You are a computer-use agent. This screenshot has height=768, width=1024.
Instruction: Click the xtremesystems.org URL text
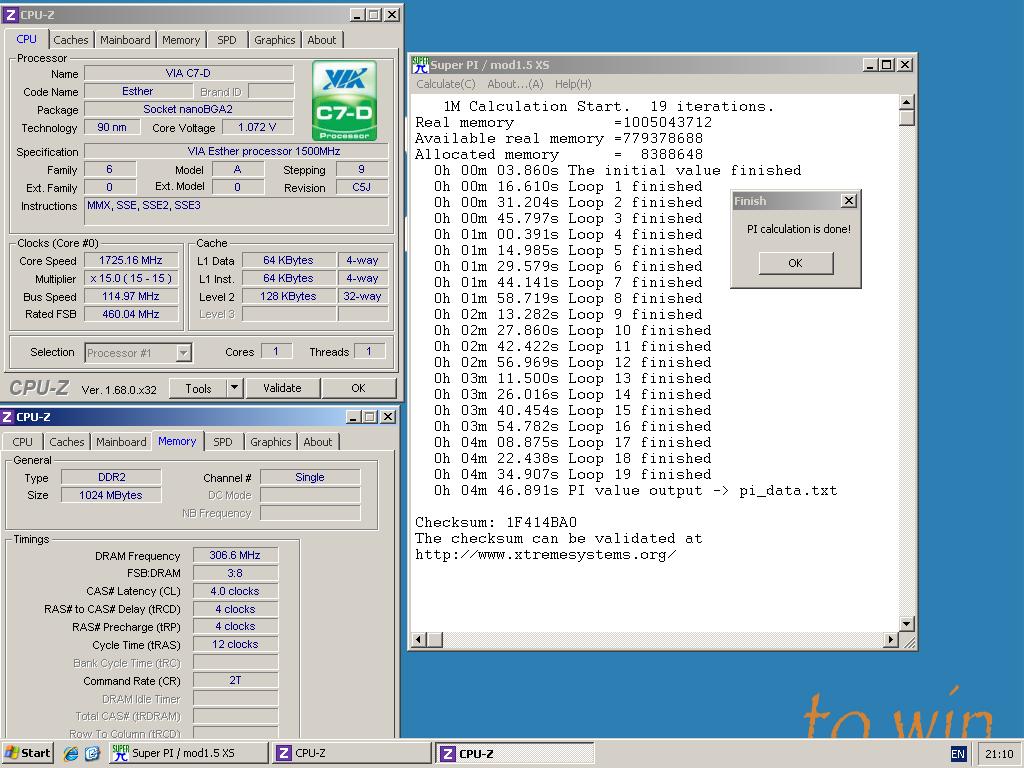pos(546,554)
